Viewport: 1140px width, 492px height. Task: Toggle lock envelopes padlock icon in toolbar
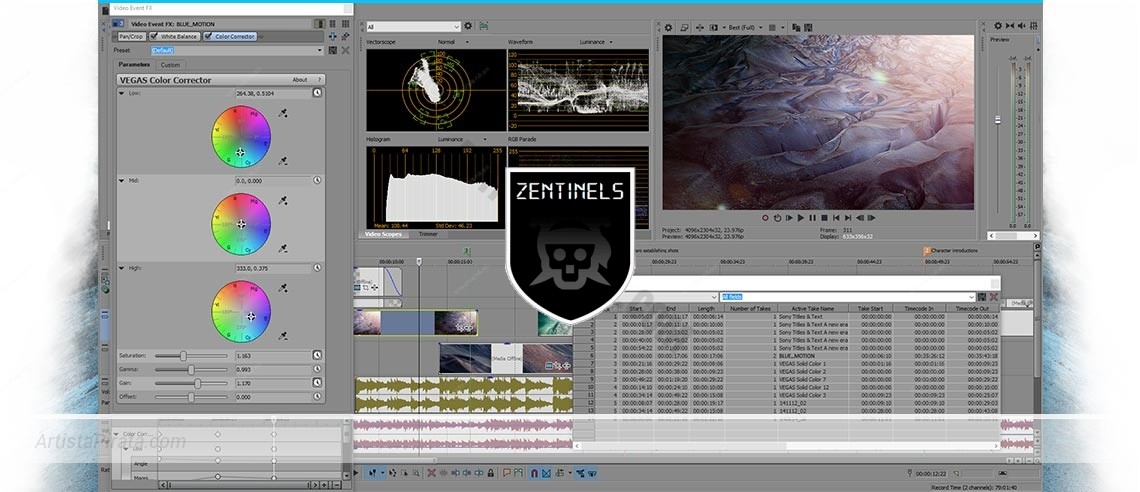coord(491,473)
